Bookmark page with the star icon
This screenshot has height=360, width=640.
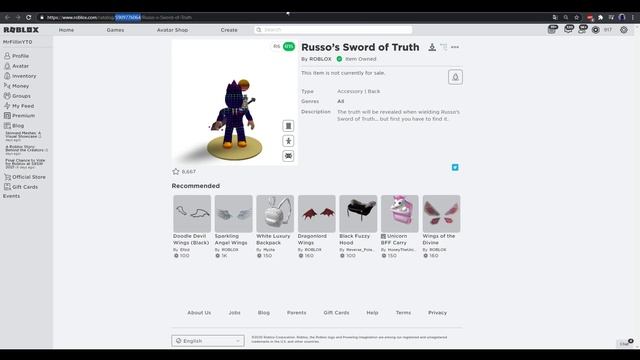click(577, 17)
